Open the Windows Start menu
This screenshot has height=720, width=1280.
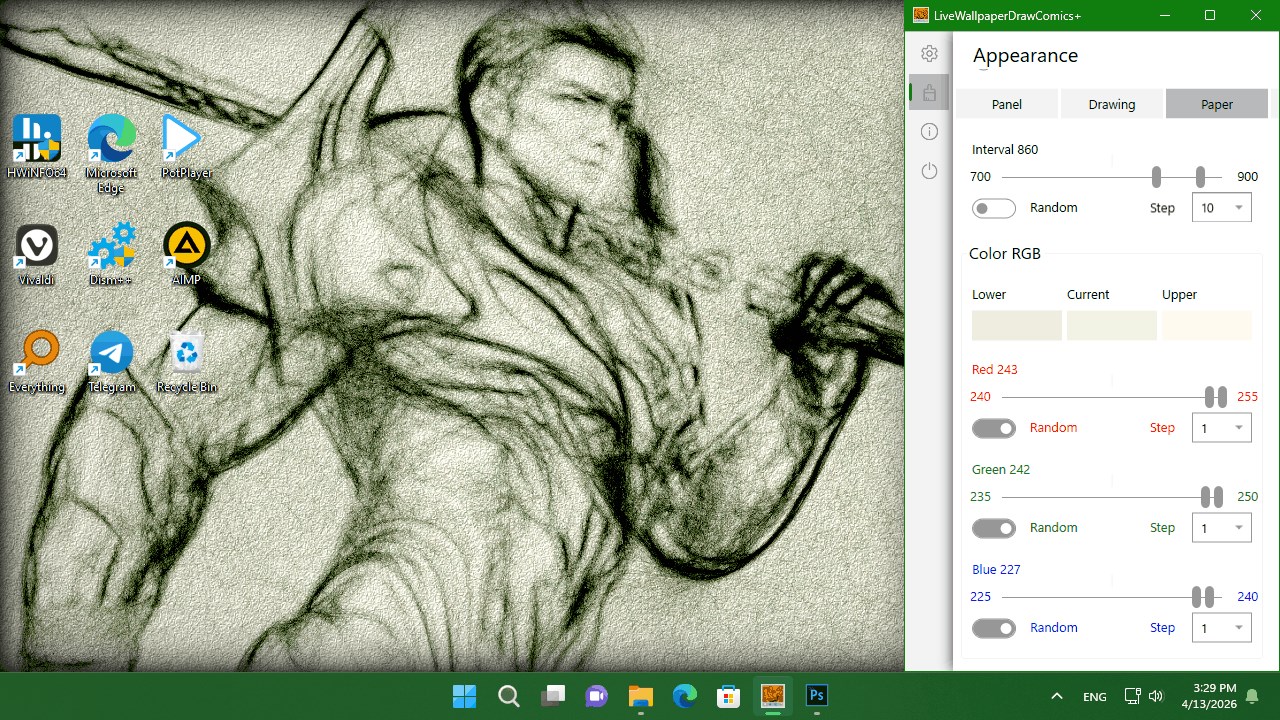click(x=465, y=696)
